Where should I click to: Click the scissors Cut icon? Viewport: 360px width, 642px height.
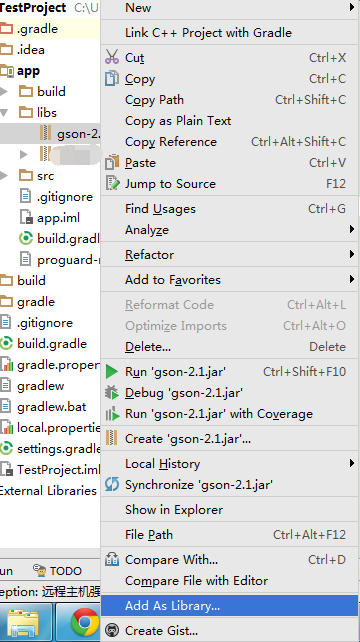pos(112,57)
